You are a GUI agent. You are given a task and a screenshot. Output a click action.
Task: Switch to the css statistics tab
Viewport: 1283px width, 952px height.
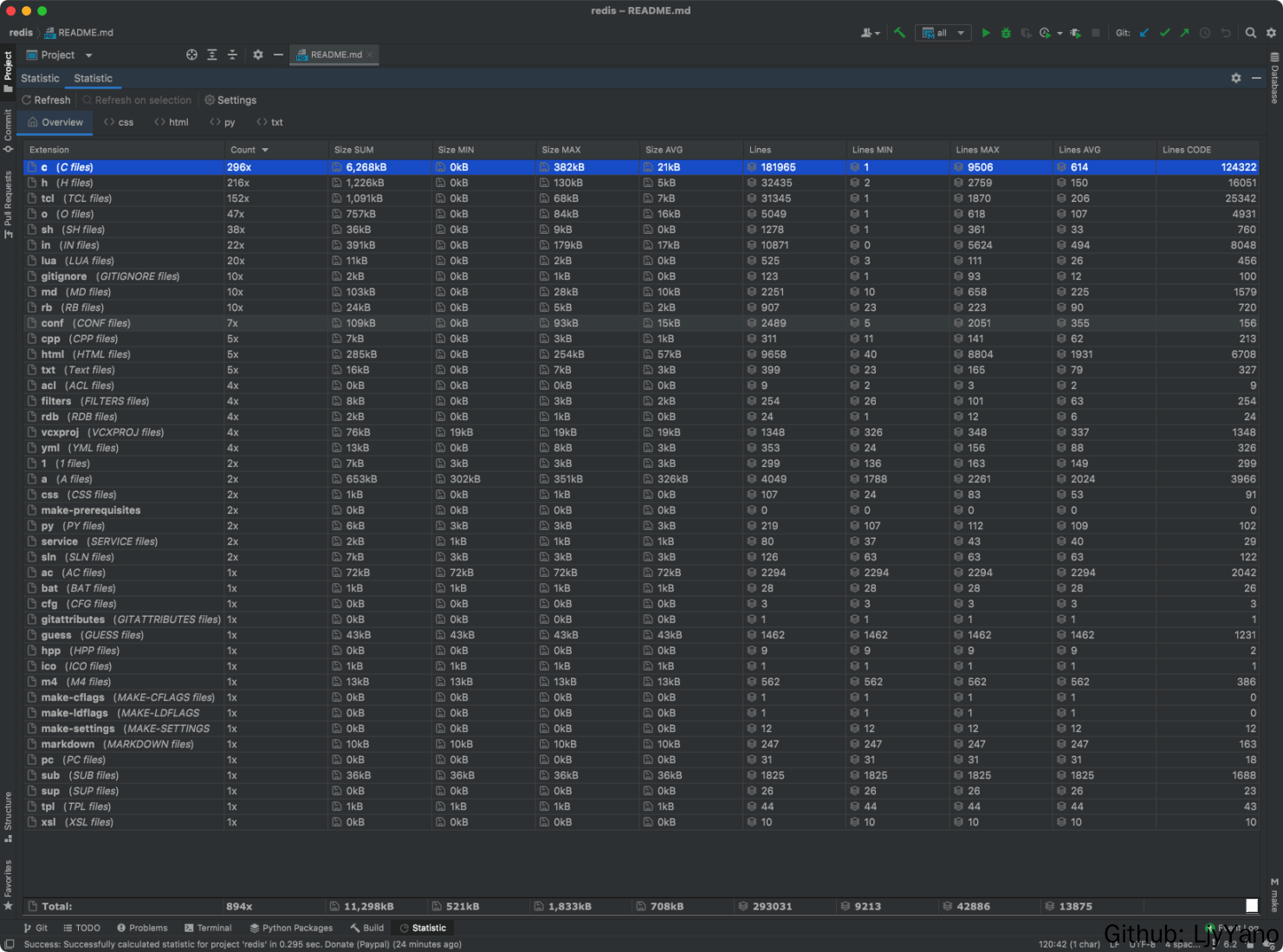119,122
